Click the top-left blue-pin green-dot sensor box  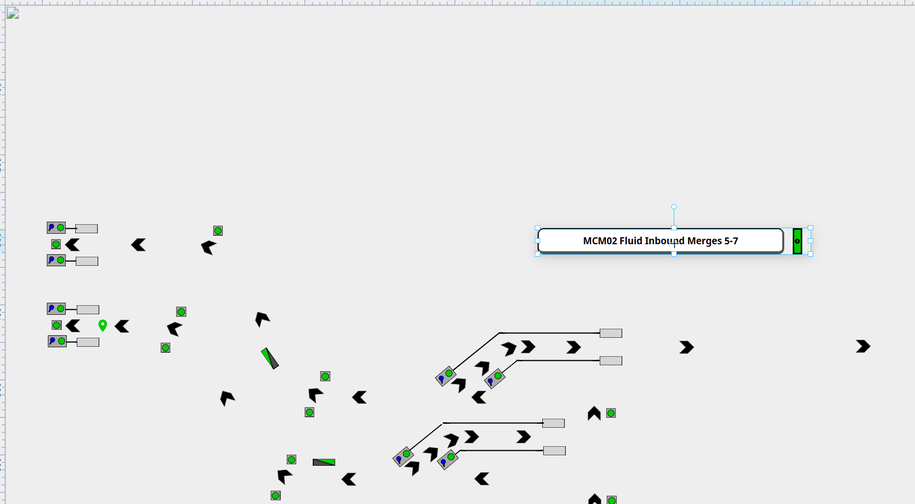pyautogui.click(x=56, y=228)
